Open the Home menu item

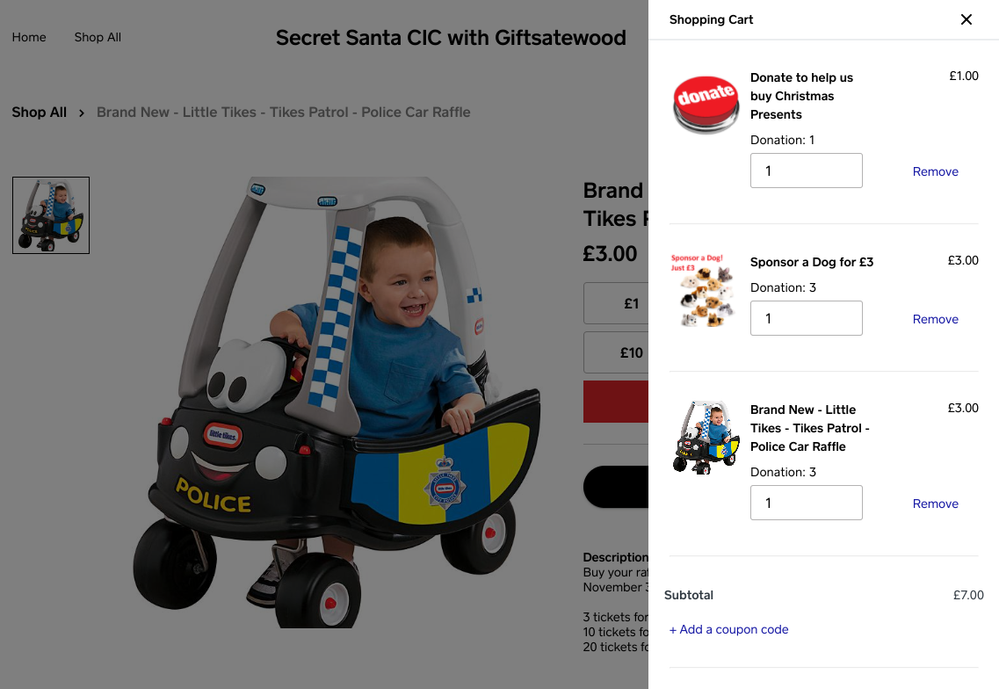[x=29, y=37]
